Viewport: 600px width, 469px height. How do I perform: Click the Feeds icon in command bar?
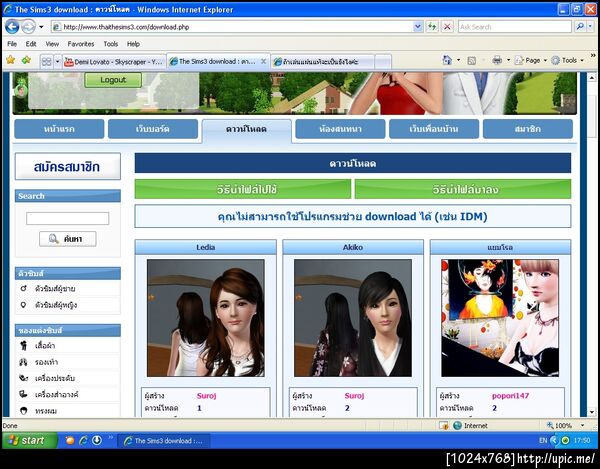pyautogui.click(x=472, y=60)
